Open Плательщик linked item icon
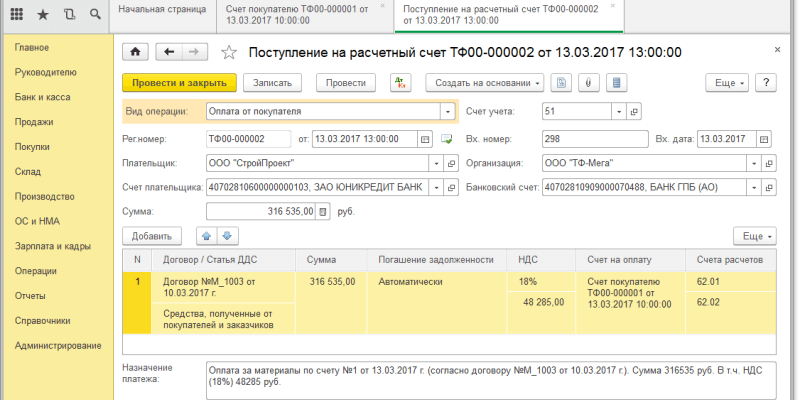The image size is (800, 400). click(451, 164)
